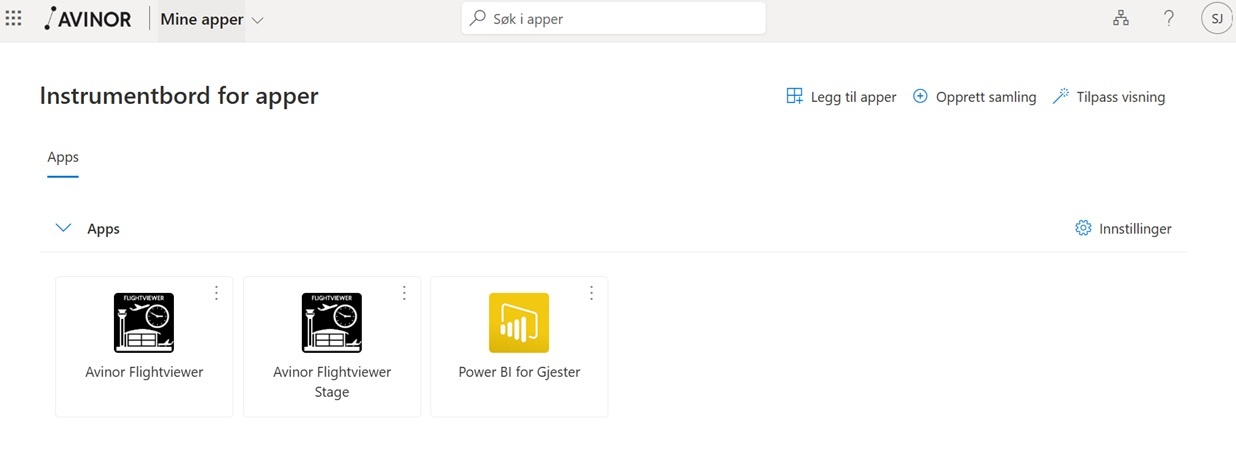Open Innstillinger for the Apps collection
Image resolution: width=1236 pixels, height=472 pixels.
click(x=1123, y=228)
